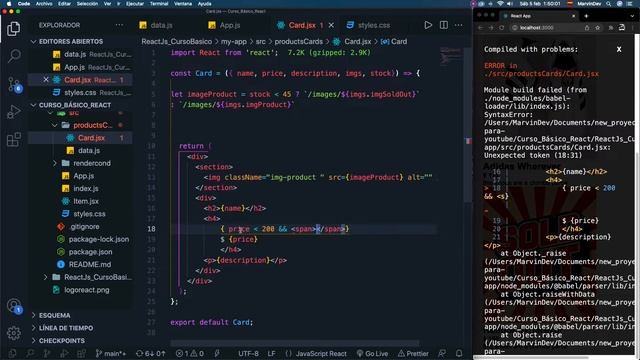Click the main branch status item
The image size is (640, 360).
point(111,353)
